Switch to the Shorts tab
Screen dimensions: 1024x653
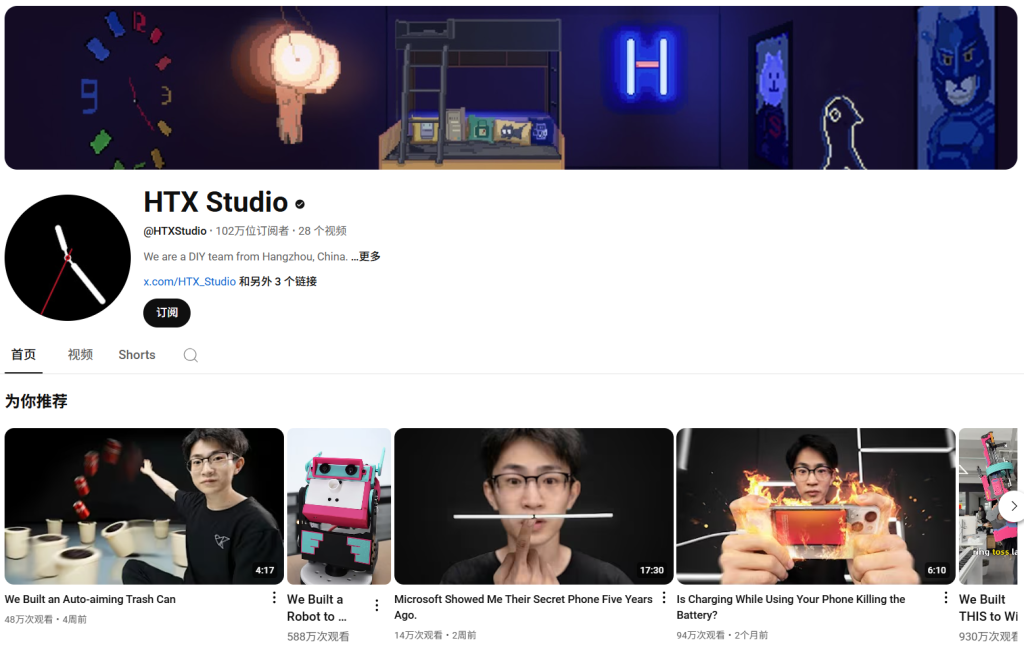136,355
